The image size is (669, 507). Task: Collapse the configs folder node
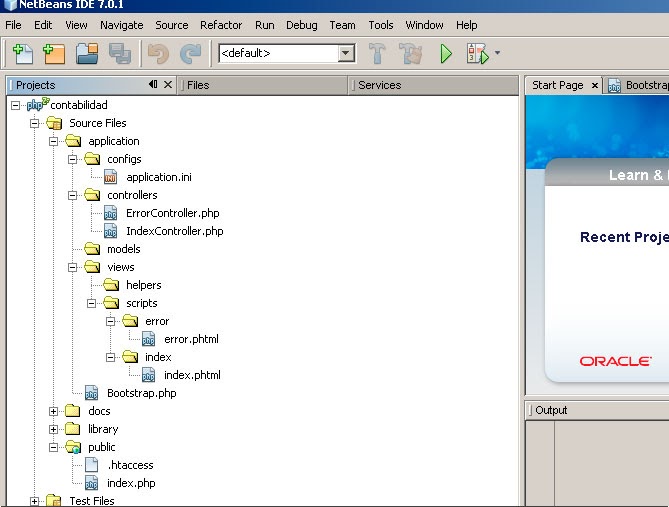coord(73,159)
